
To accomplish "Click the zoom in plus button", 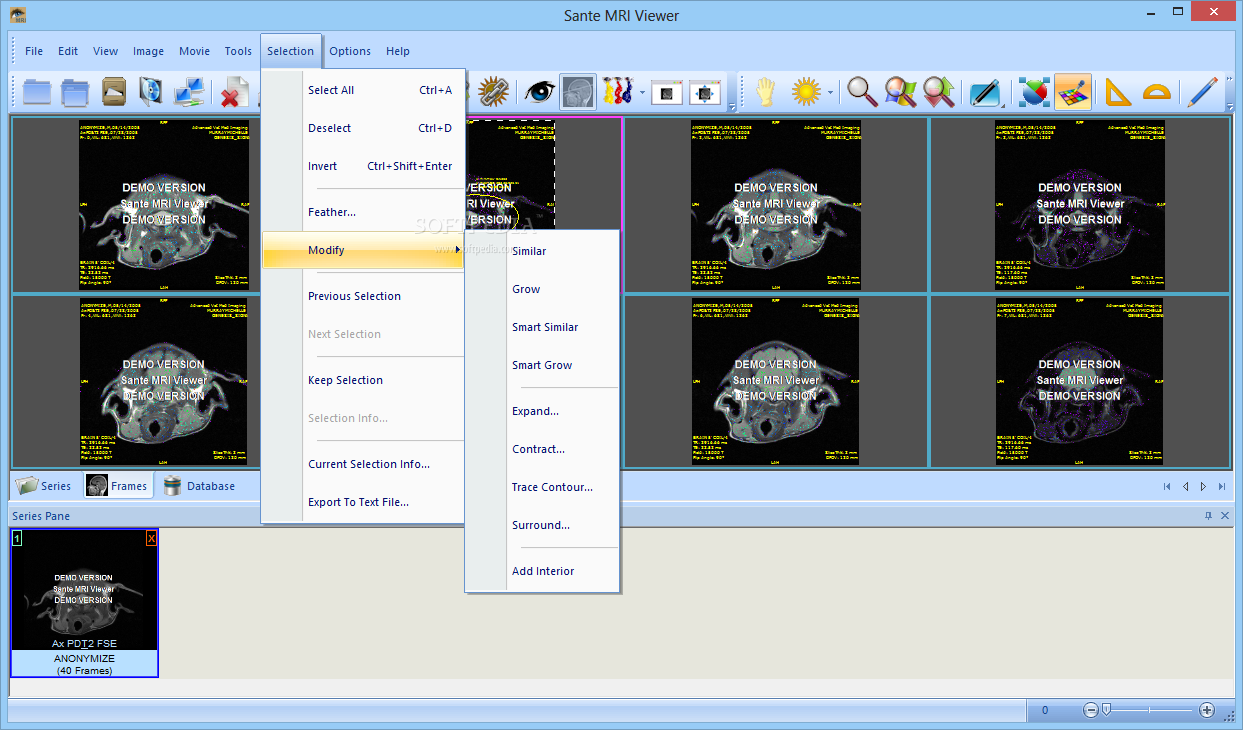I will click(x=1207, y=710).
